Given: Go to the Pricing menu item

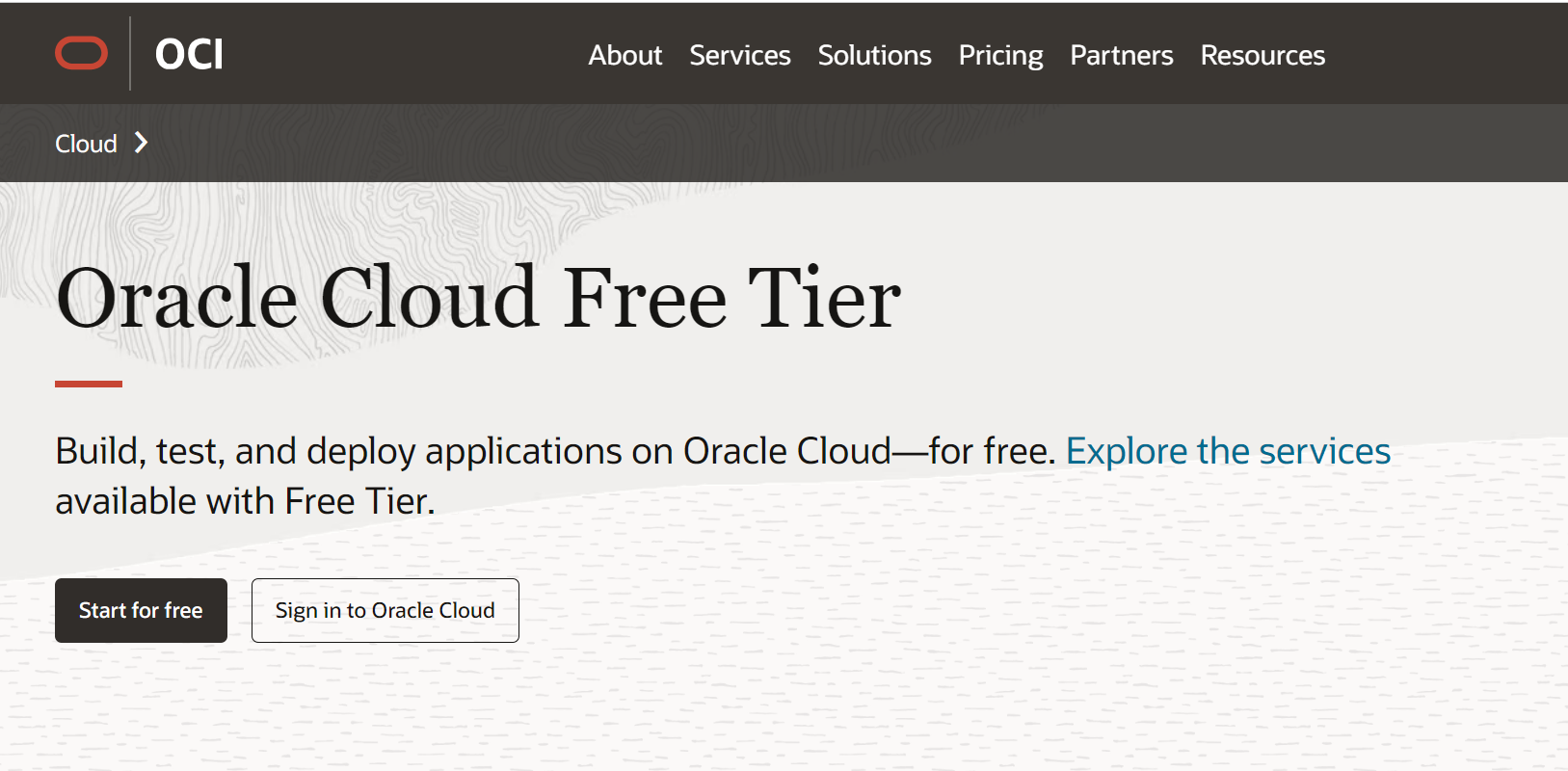Looking at the screenshot, I should tap(1000, 56).
